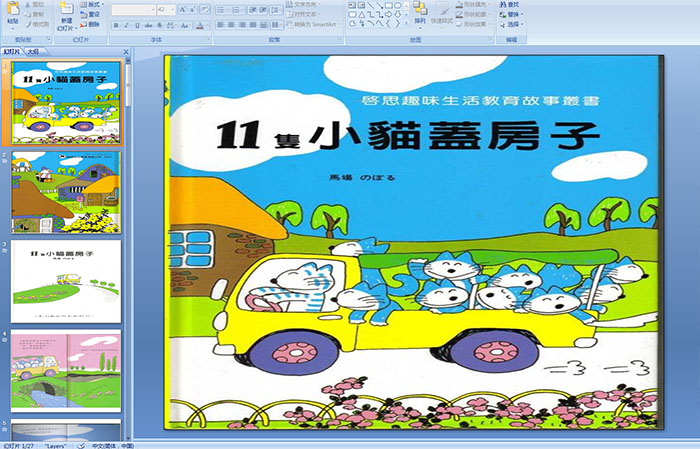Close the slides thumbnail pane
The image size is (700, 449).
click(x=126, y=52)
